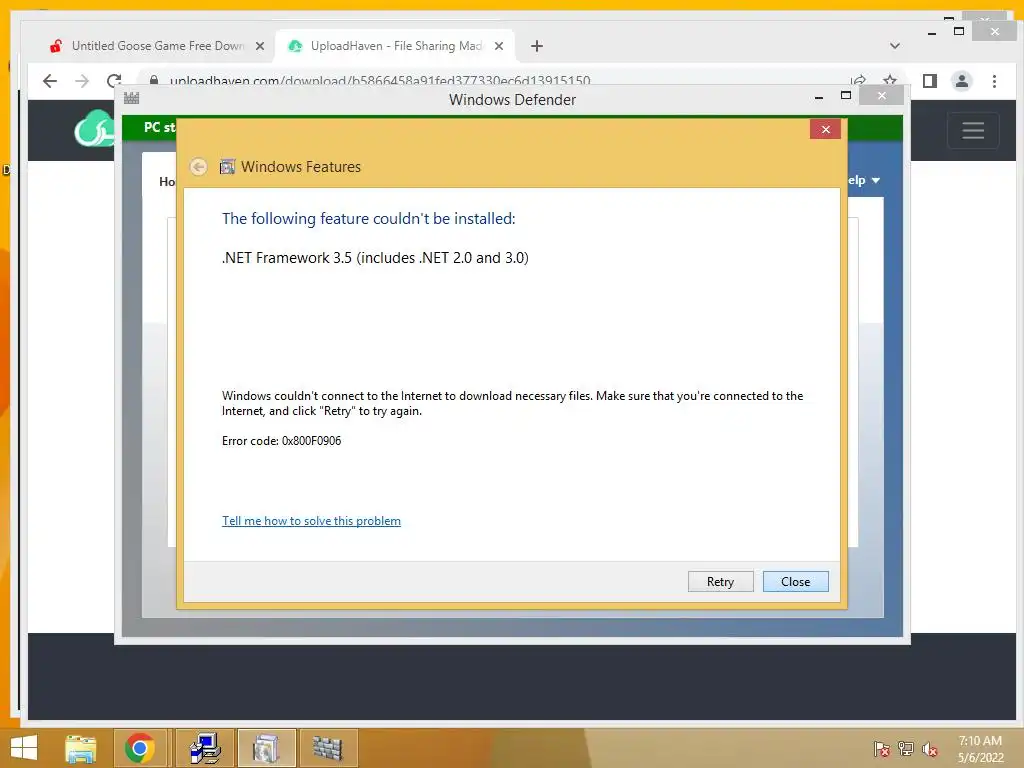Click '.NET Framework 3.5' feature text
Viewport: 1024px width, 768px height.
click(x=376, y=258)
